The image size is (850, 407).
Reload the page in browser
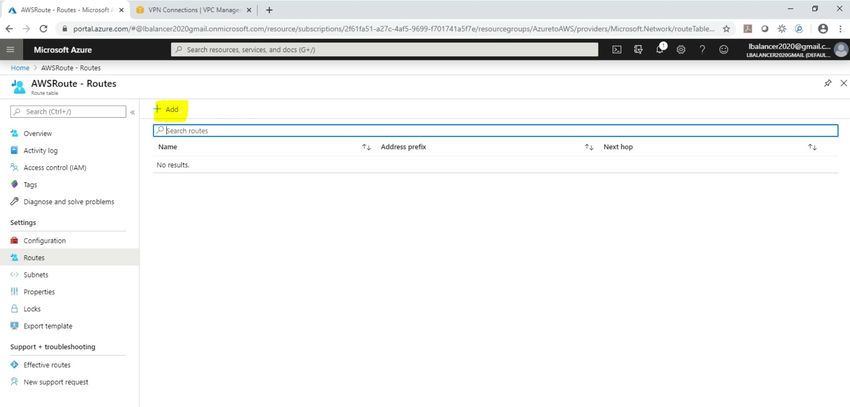[44, 29]
